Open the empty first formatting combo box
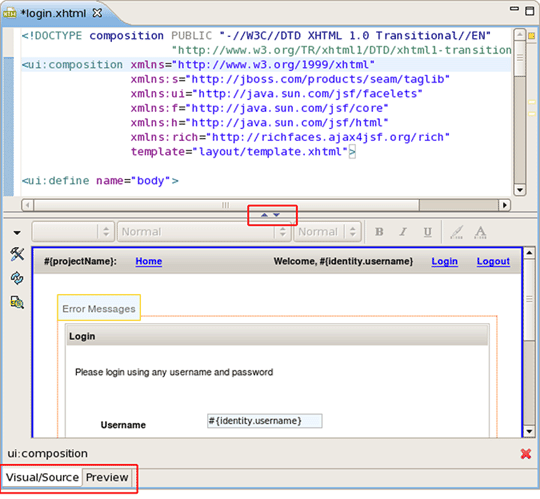 click(x=73, y=232)
